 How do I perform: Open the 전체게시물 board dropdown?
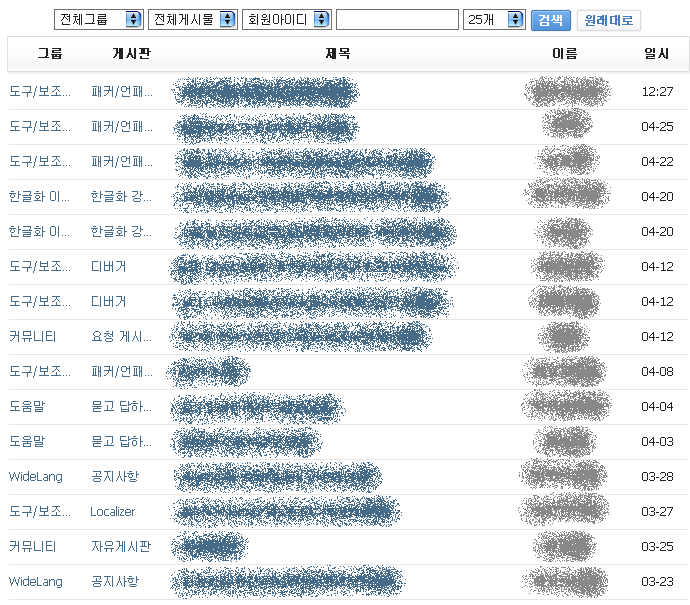pyautogui.click(x=193, y=19)
